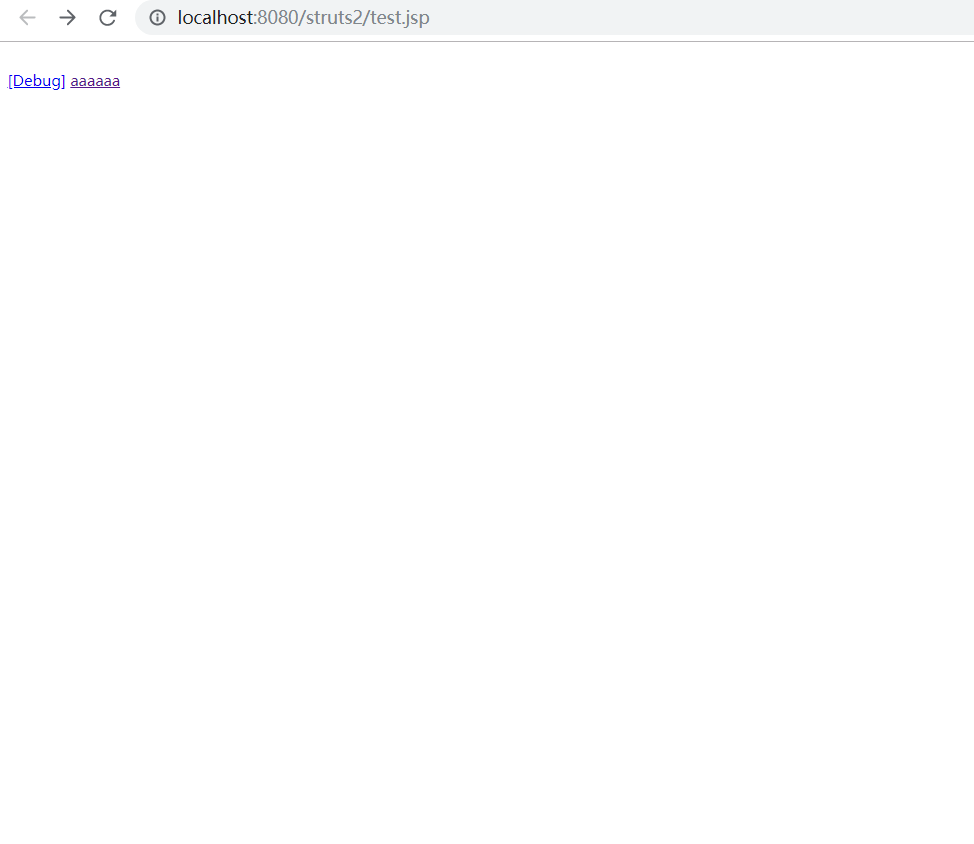This screenshot has height=844, width=974.
Task: Follow the aaaaaa hyperlink
Action: [95, 80]
